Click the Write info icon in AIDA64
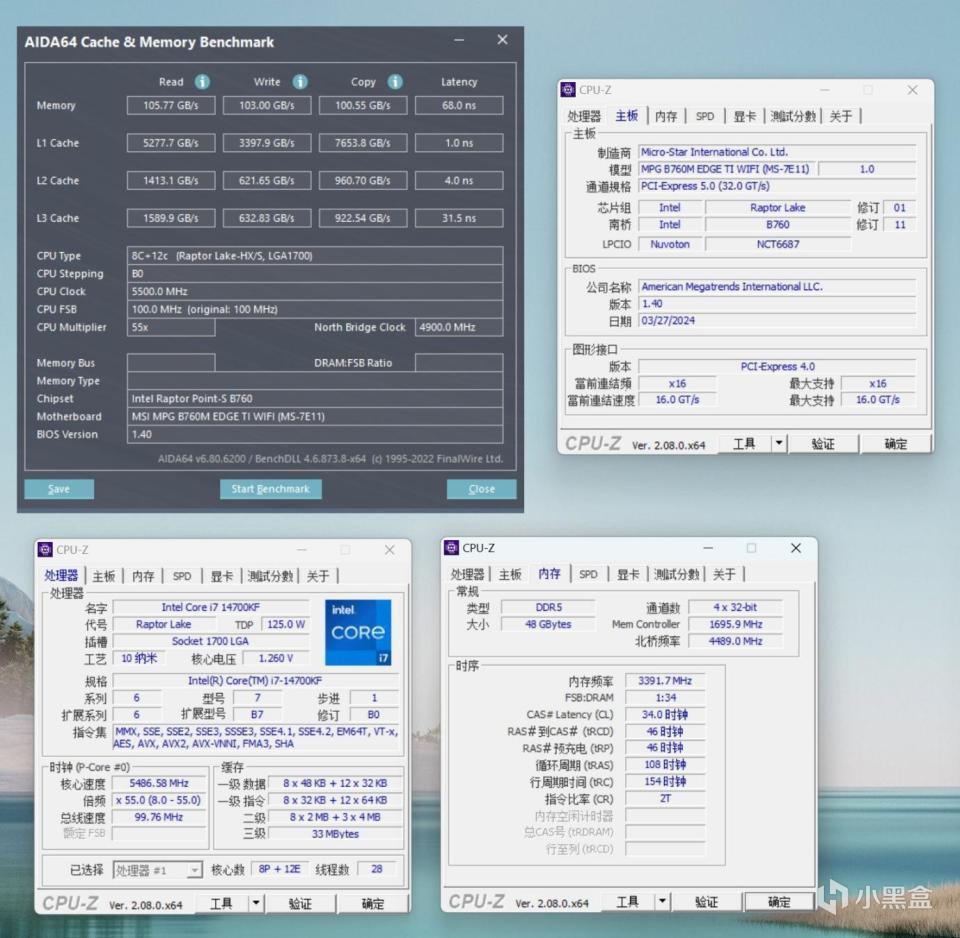The height and width of the screenshot is (938, 960). point(300,82)
